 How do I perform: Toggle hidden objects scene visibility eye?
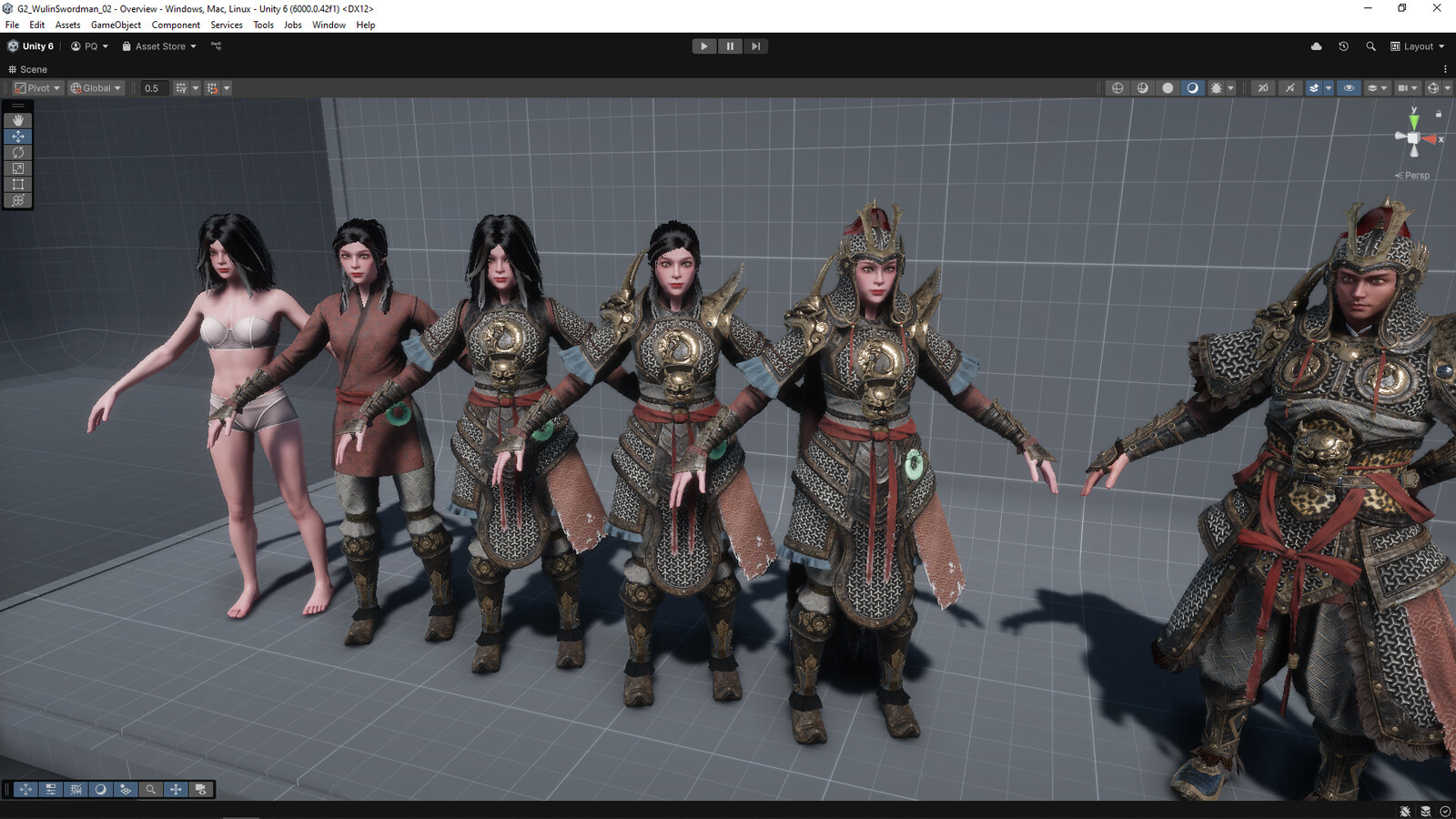1349,88
